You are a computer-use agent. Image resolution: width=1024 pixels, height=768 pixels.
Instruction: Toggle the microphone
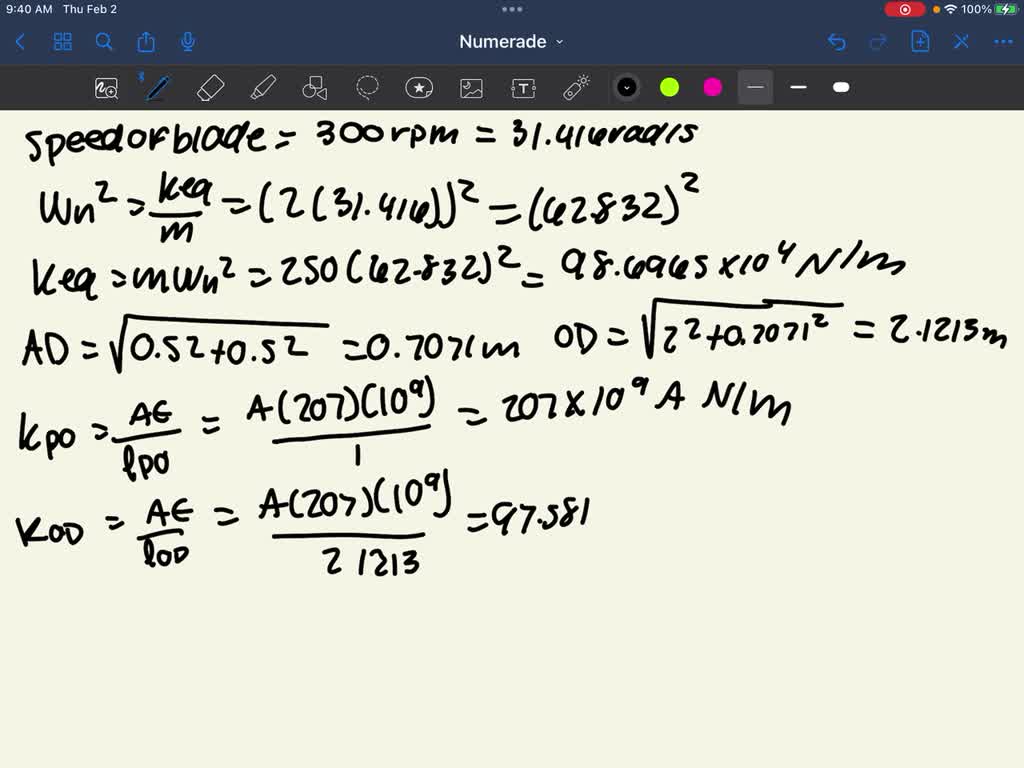tap(186, 42)
